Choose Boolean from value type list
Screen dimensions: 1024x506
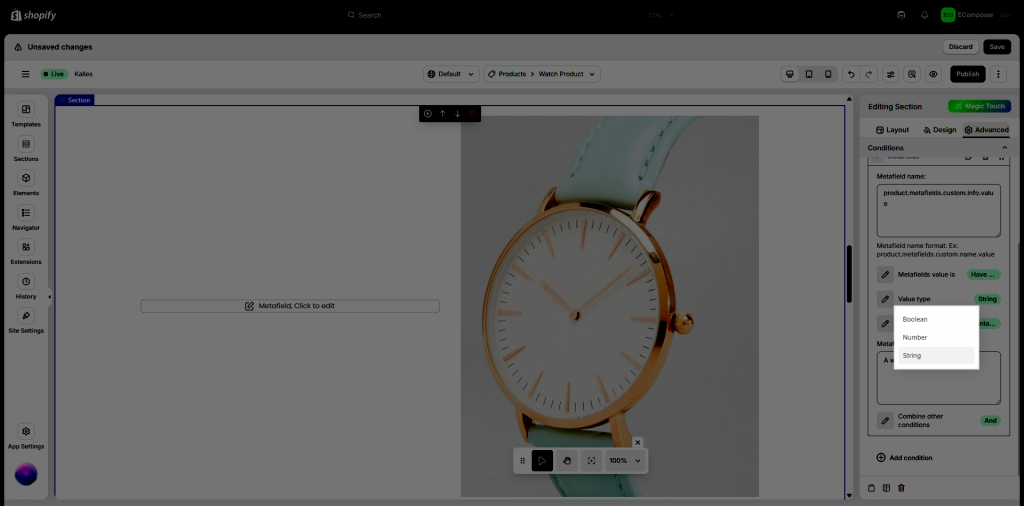(x=915, y=319)
